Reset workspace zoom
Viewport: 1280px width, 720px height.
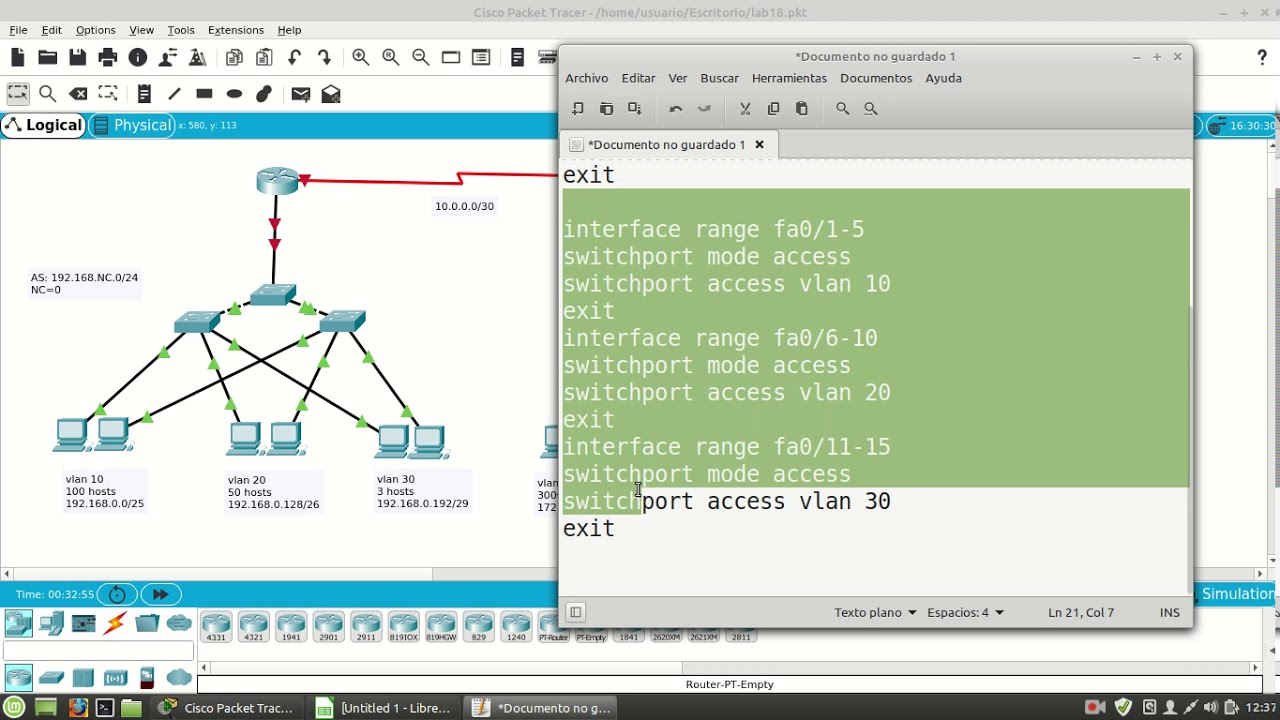[x=390, y=58]
